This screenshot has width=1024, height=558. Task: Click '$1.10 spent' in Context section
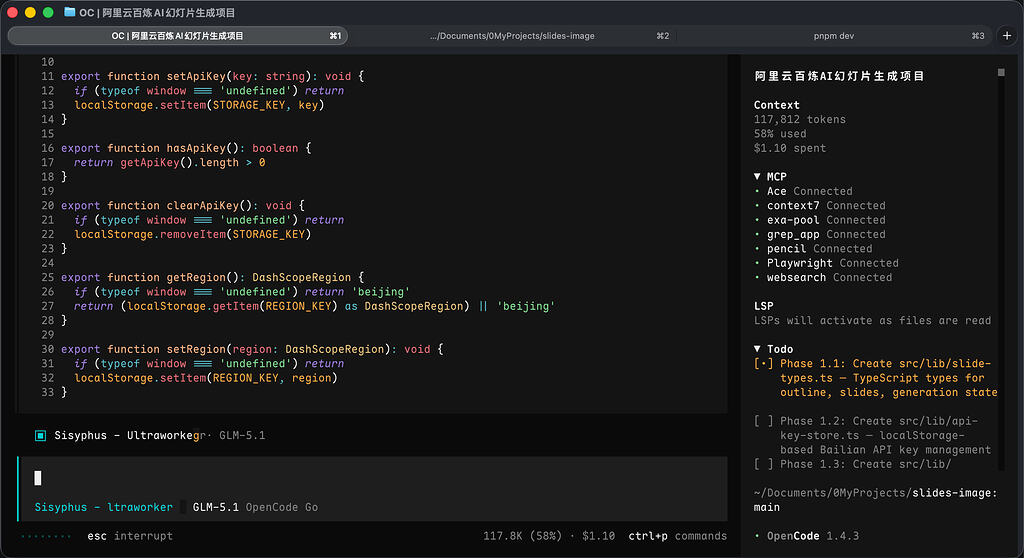pyautogui.click(x=790, y=148)
